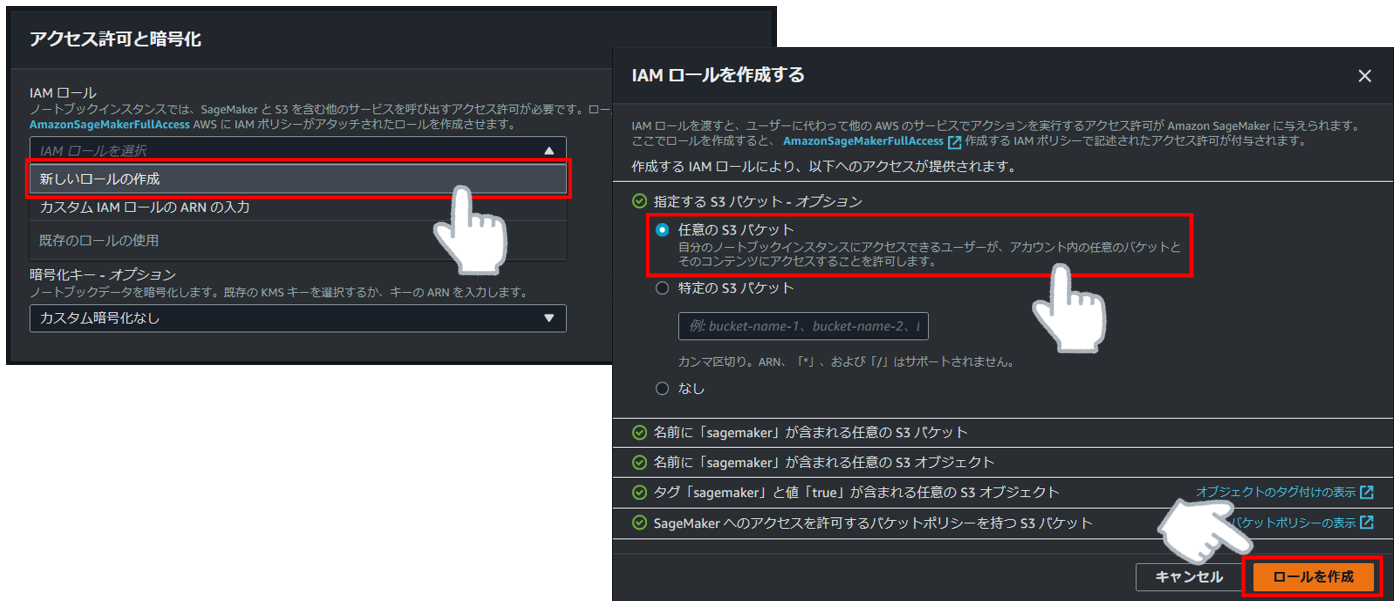Click the bucket name input field showing 例: bucket-name-1

coord(802,326)
